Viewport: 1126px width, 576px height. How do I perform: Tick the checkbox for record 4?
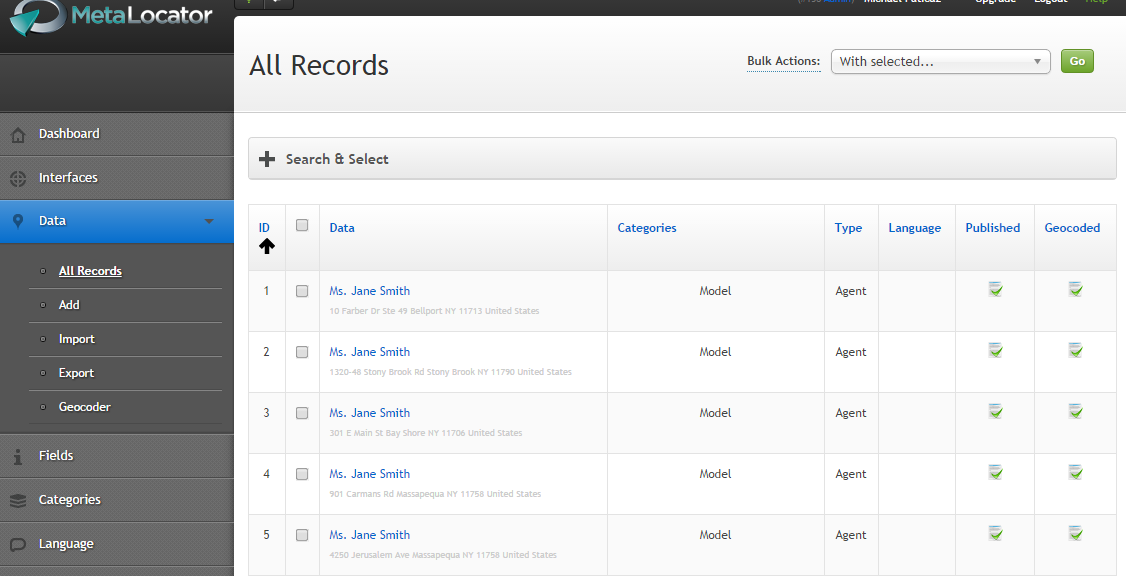[302, 474]
